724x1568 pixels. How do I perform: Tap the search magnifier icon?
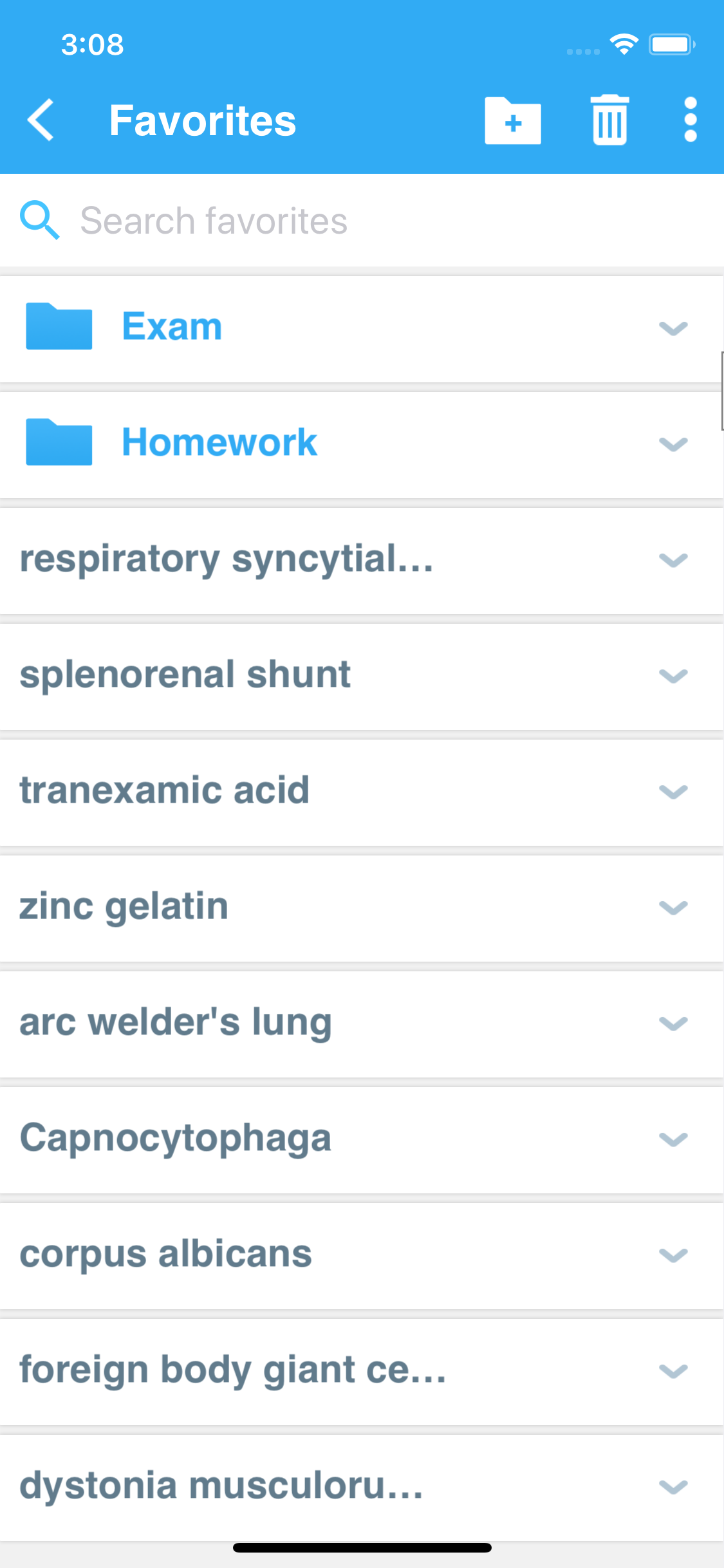click(x=40, y=221)
